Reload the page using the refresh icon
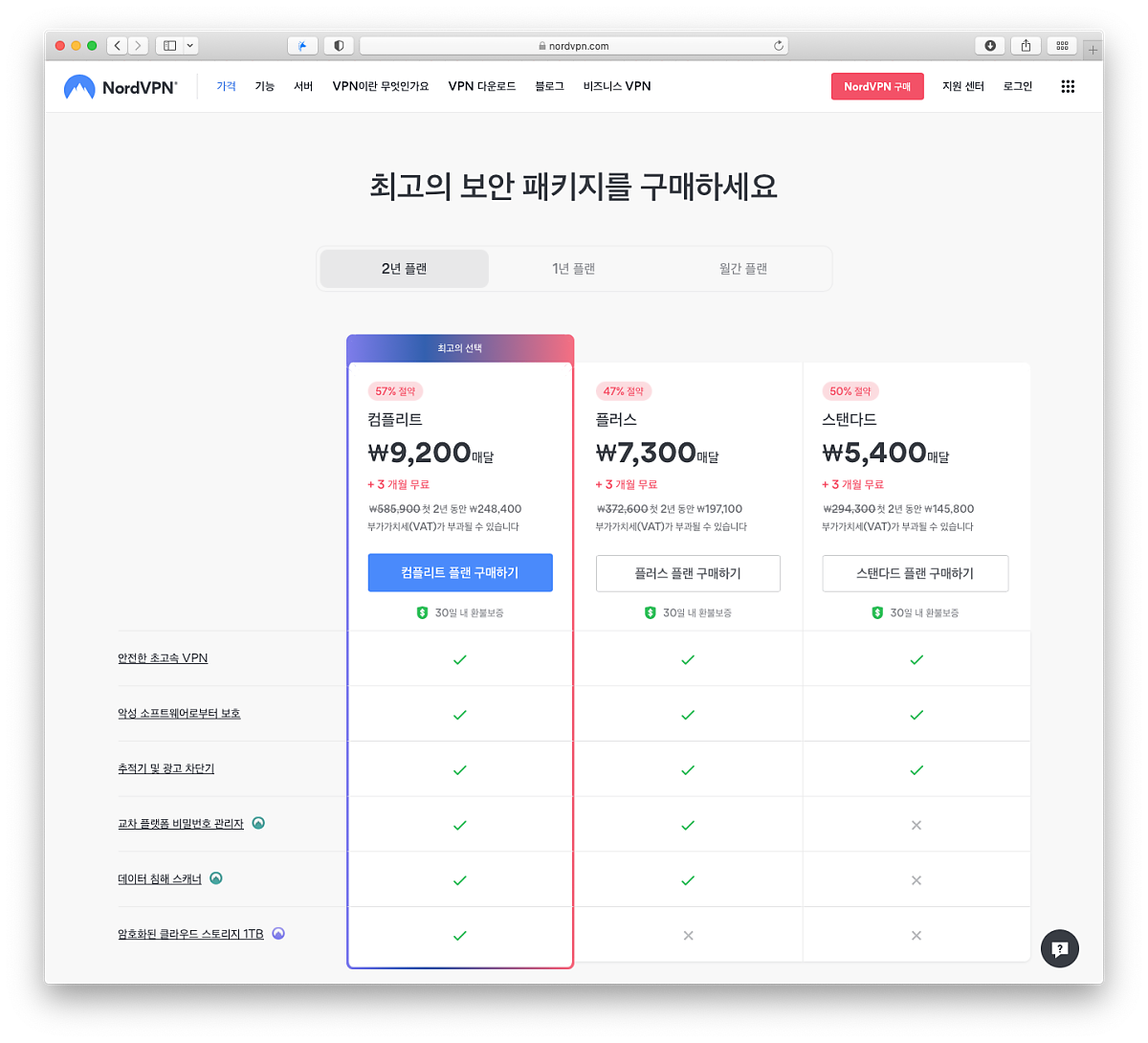 pyautogui.click(x=779, y=45)
